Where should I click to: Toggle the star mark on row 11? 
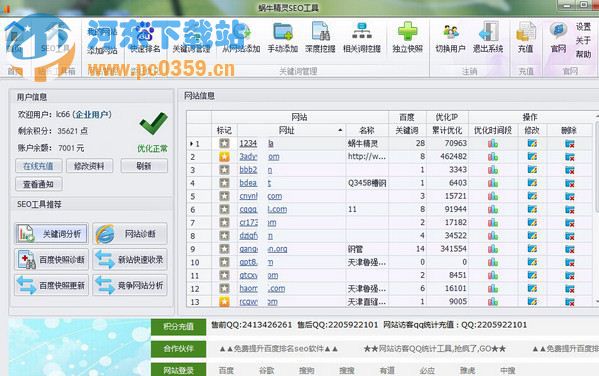point(224,276)
